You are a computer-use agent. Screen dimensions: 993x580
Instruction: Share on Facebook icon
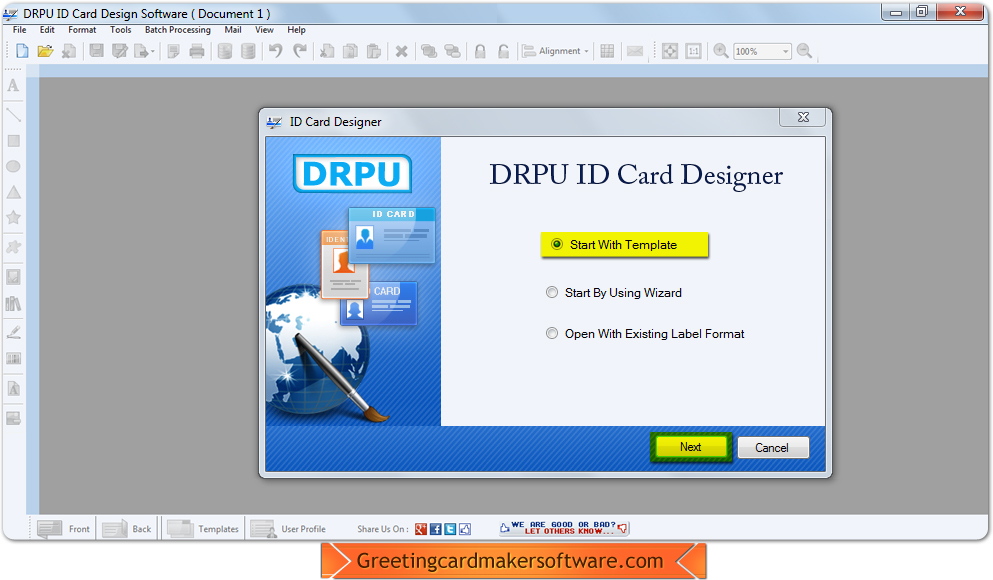pyautogui.click(x=436, y=529)
